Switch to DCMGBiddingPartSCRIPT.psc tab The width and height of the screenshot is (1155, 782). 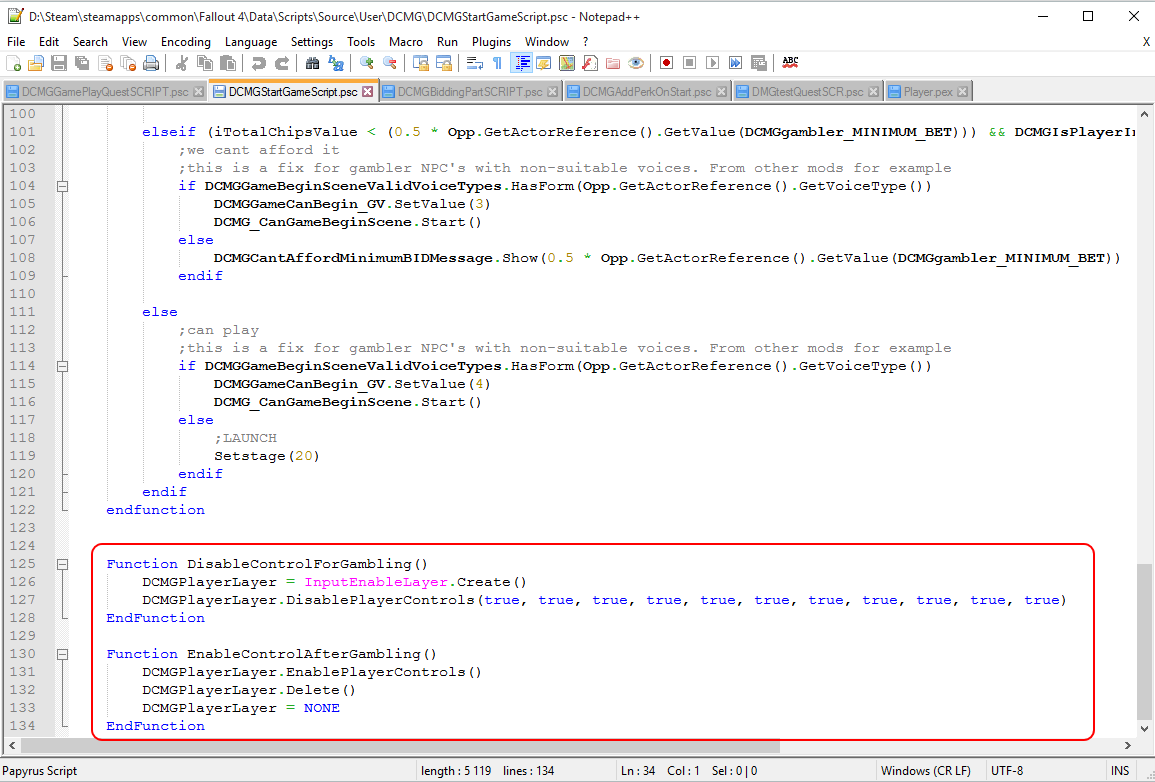pos(470,92)
